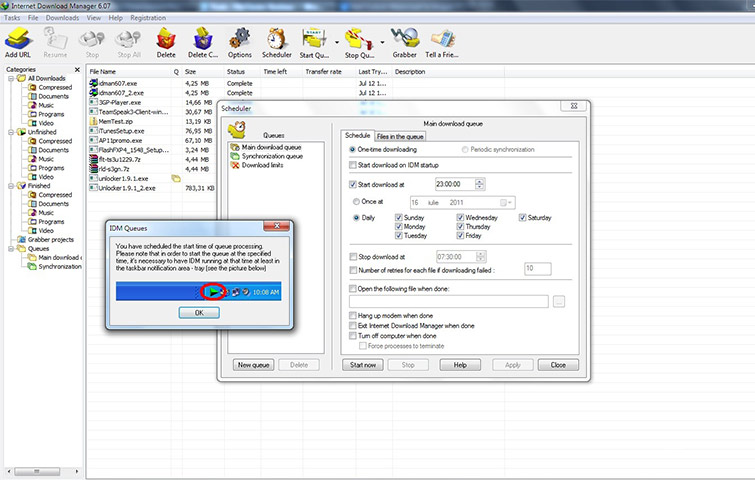This screenshot has height=480, width=755.
Task: Click the Start Queue toolbar icon
Action: point(314,42)
